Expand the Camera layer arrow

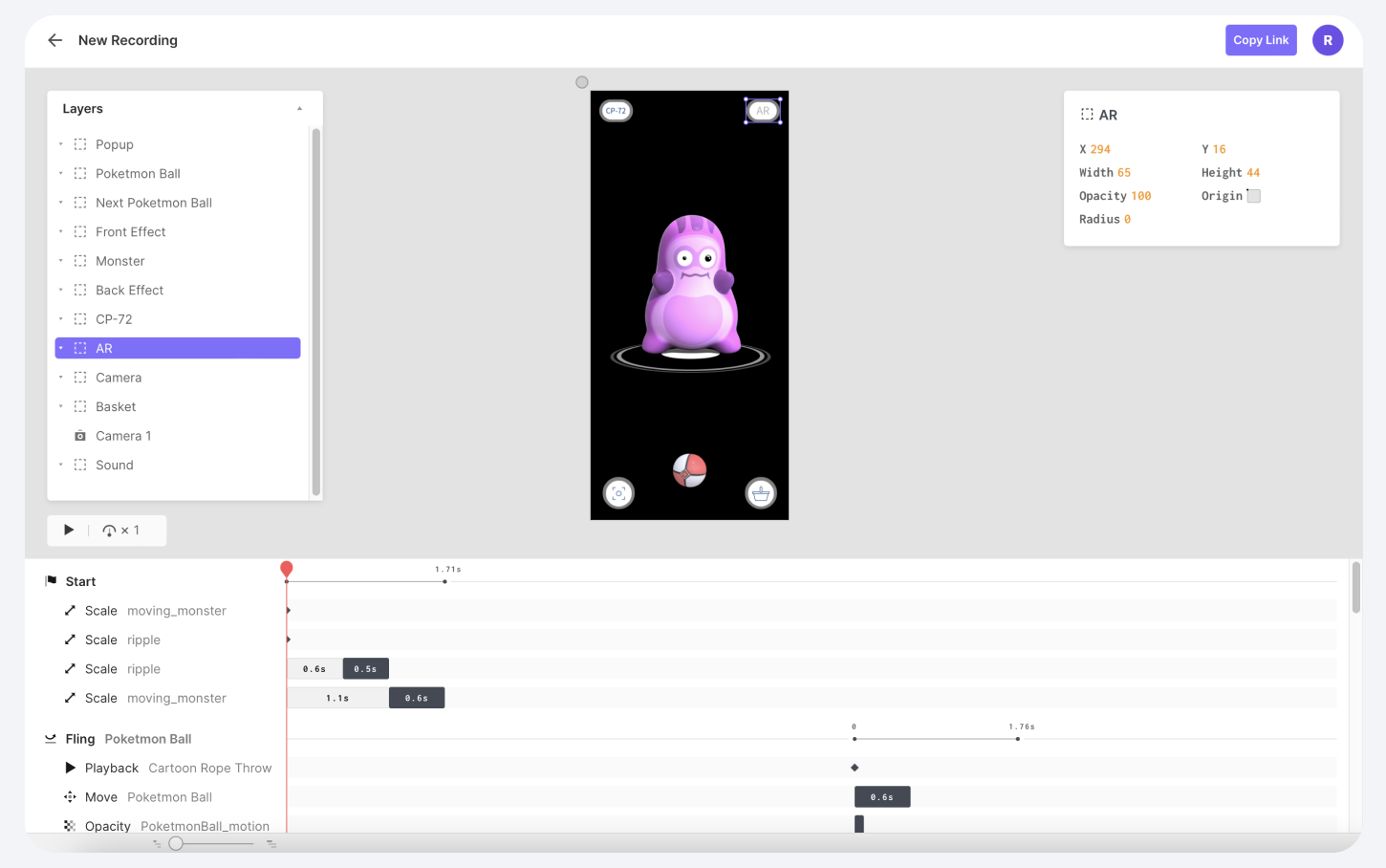[61, 378]
